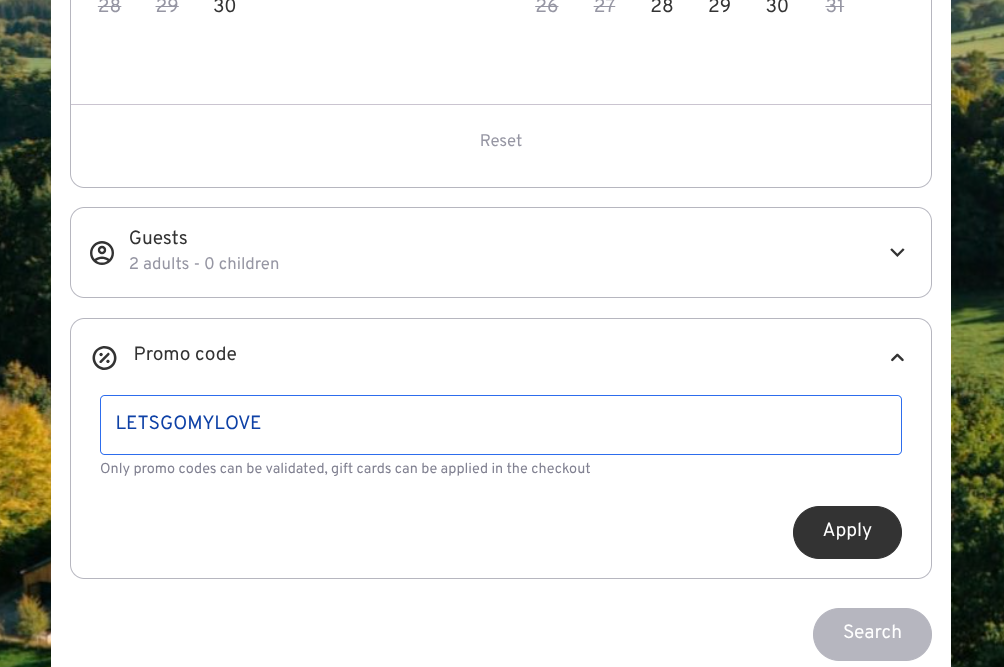The height and width of the screenshot is (667, 1004).
Task: Click the Search button
Action: [871, 633]
